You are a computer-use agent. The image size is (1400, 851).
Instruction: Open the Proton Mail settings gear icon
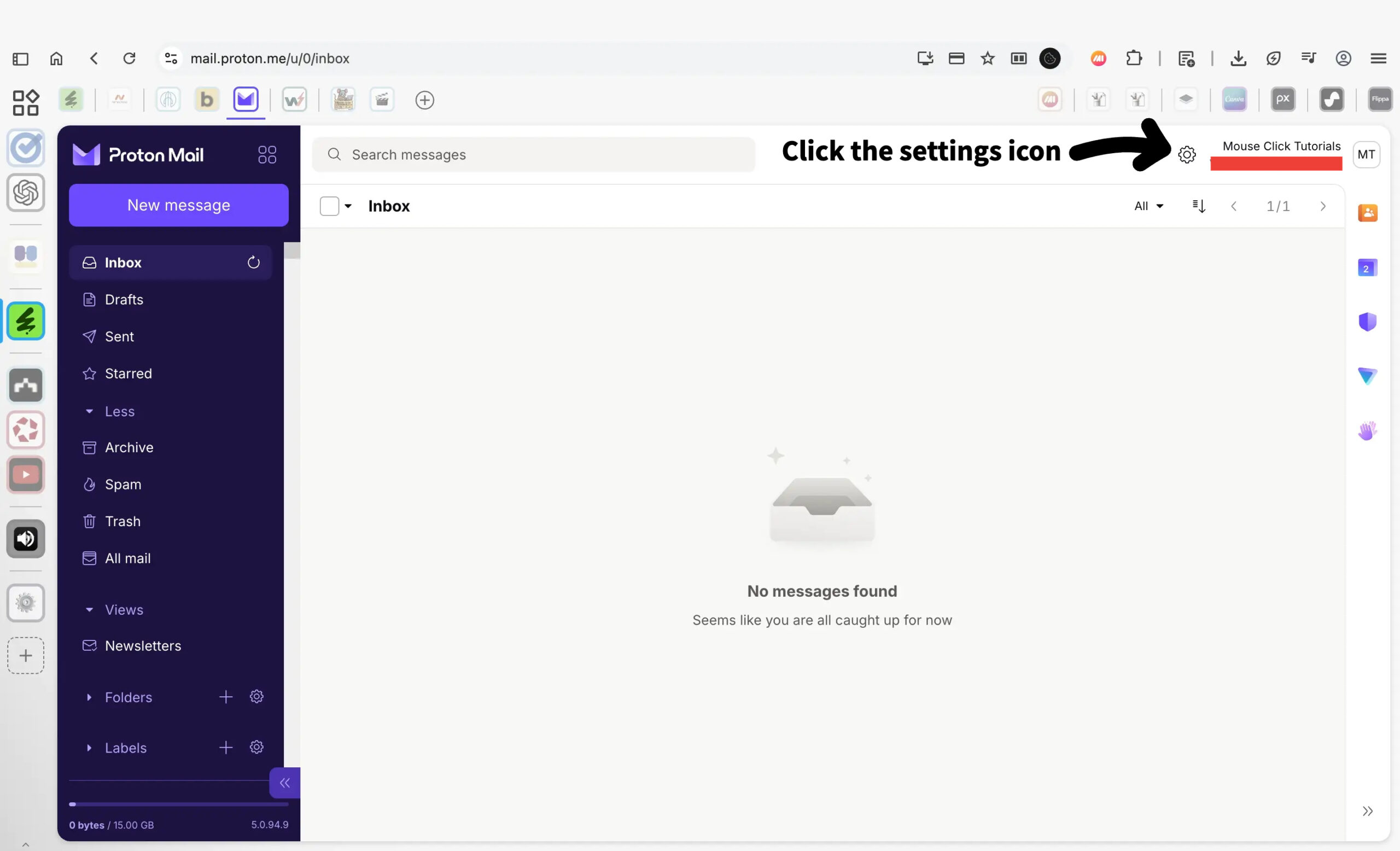(x=1186, y=155)
